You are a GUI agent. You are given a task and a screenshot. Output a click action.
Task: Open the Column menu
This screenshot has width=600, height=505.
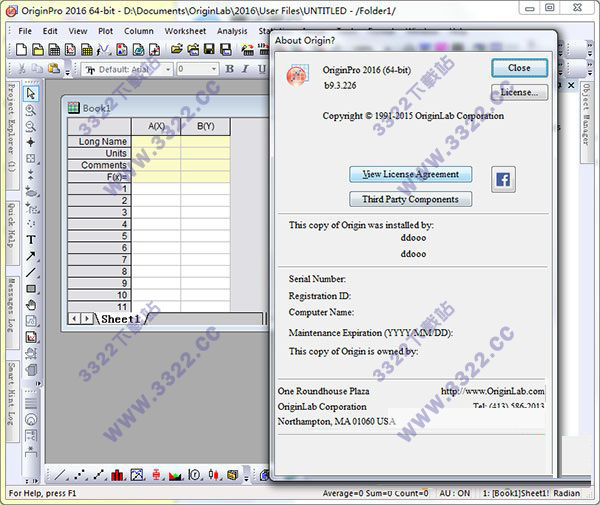pos(139,31)
